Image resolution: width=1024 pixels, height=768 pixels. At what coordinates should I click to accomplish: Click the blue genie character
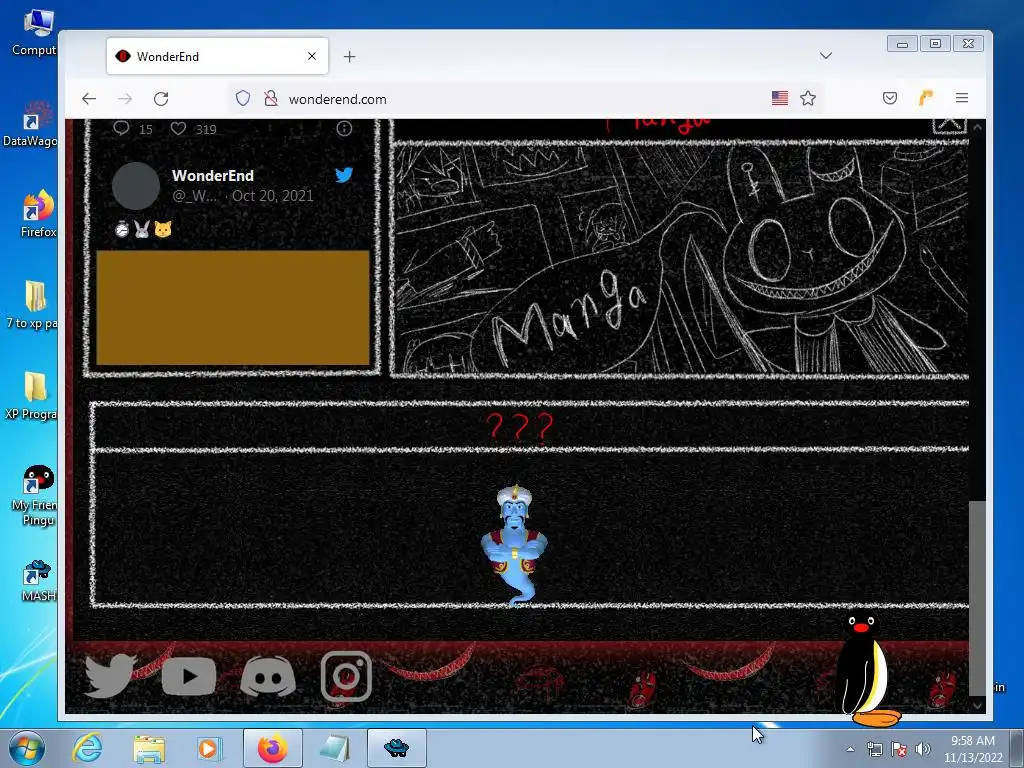[x=515, y=545]
